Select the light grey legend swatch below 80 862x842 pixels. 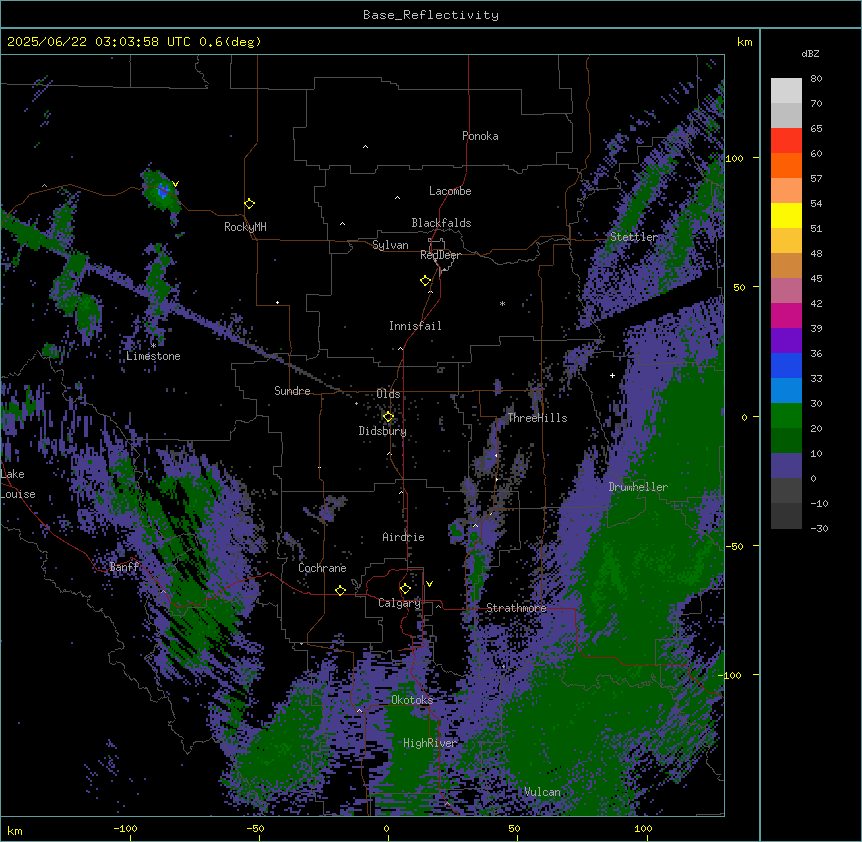pyautogui.click(x=786, y=91)
